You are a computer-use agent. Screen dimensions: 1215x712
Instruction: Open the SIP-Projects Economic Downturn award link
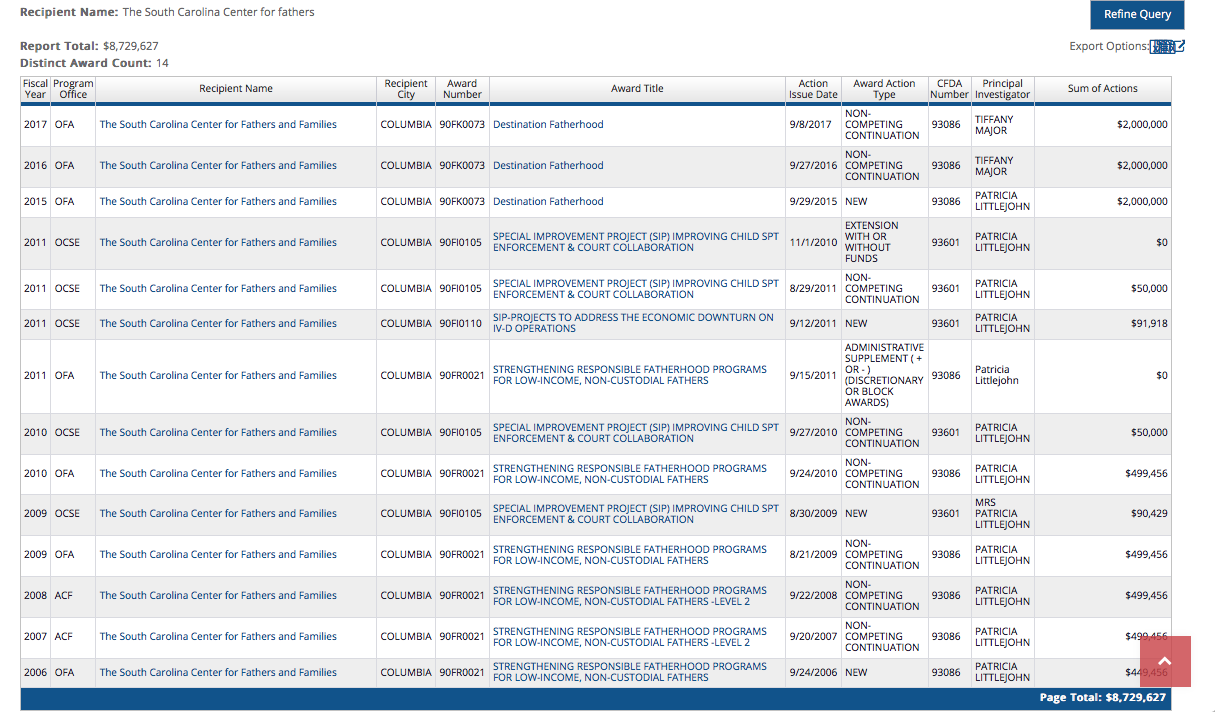633,323
